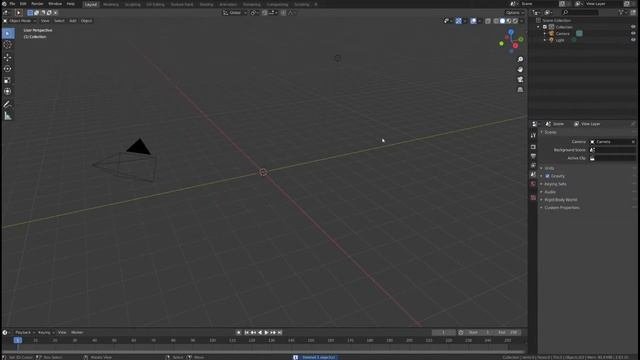This screenshot has width=640, height=360.
Task: Open the Object Mode dropdown
Action: (x=20, y=21)
